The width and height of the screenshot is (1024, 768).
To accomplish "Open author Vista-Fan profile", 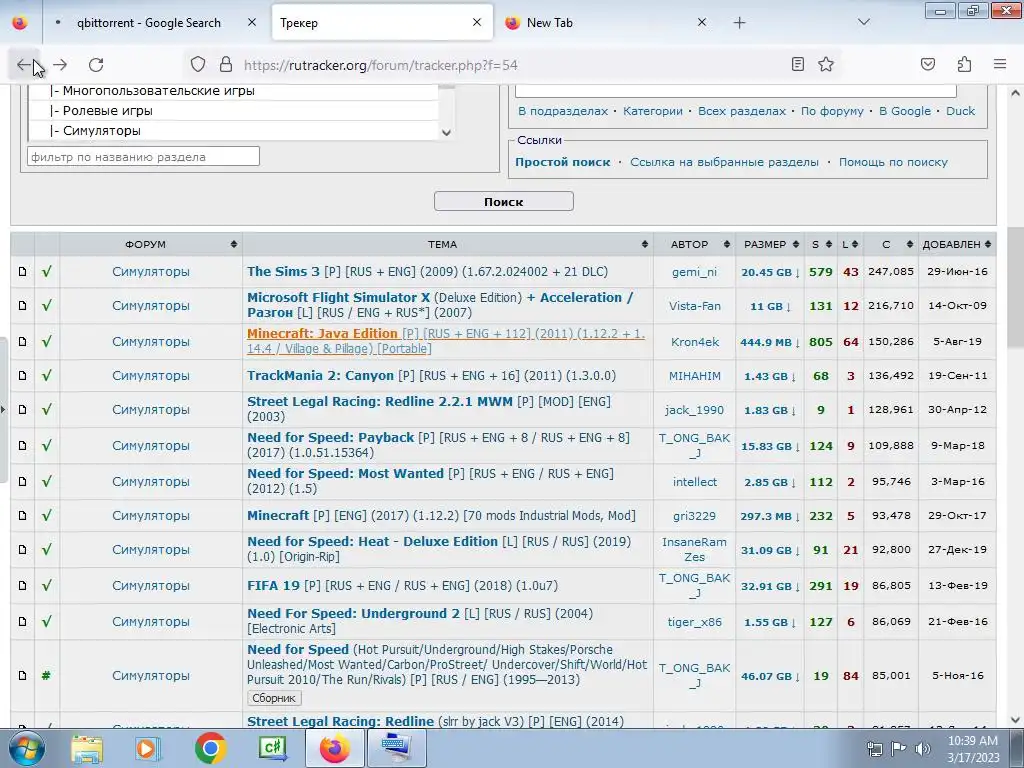I will 694,306.
